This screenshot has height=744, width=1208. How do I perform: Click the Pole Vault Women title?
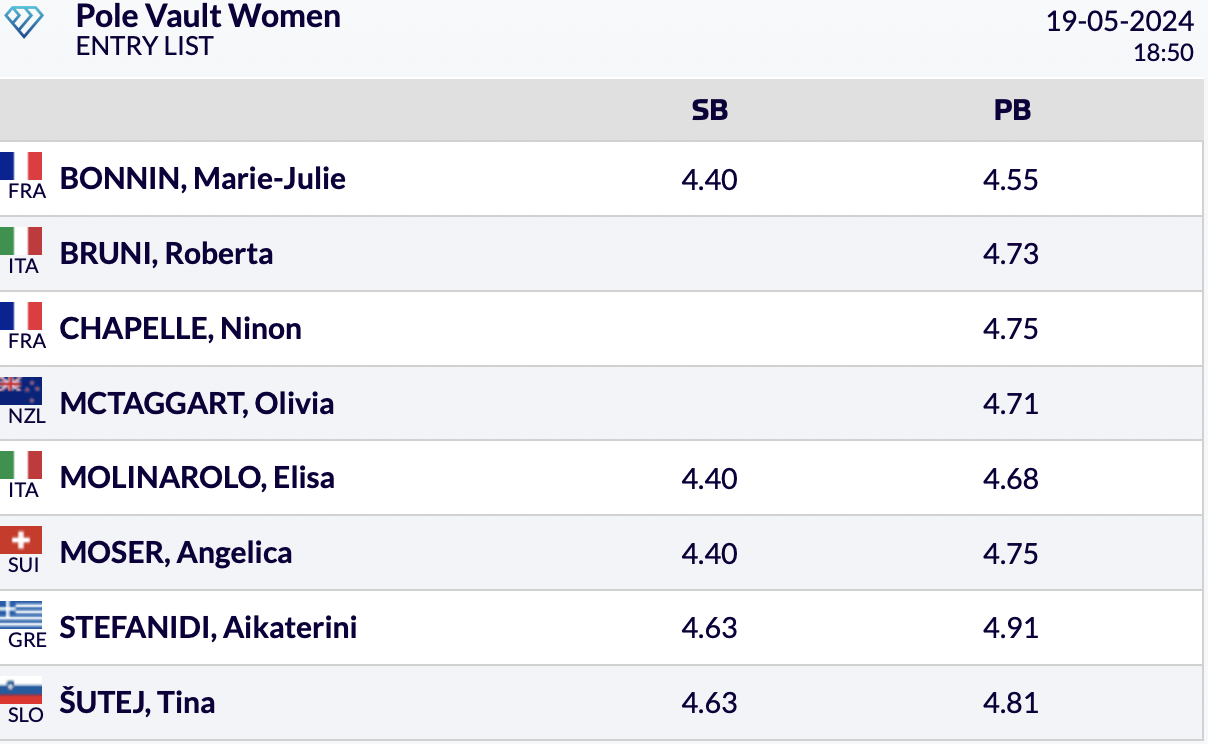pyautogui.click(x=208, y=16)
